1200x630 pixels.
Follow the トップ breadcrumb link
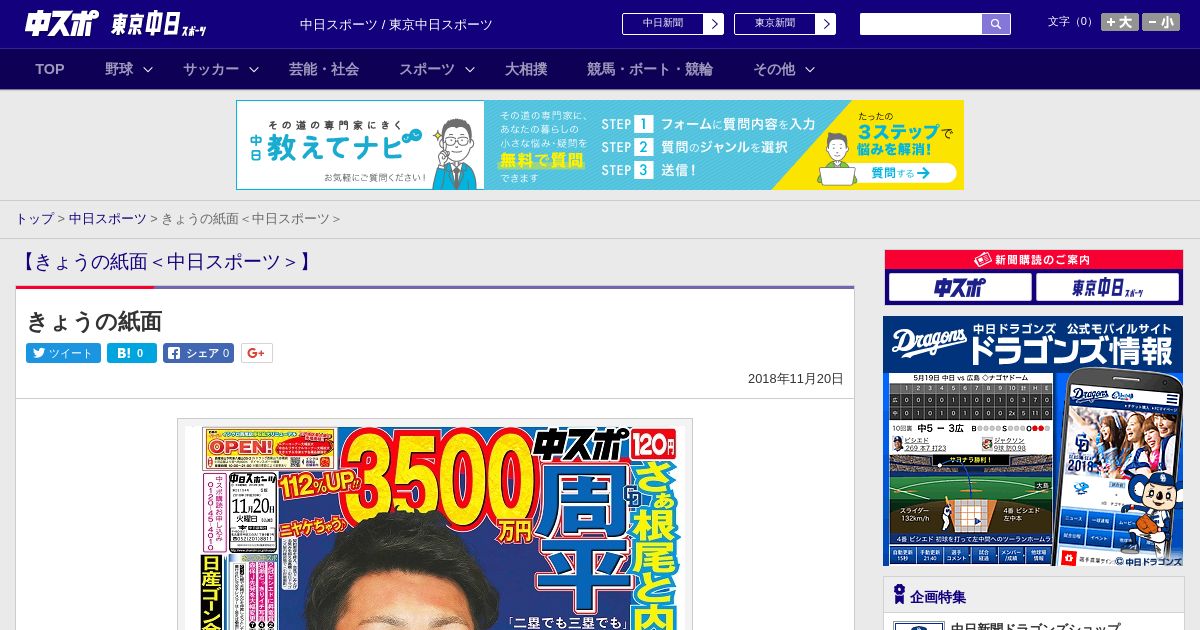[x=34, y=218]
